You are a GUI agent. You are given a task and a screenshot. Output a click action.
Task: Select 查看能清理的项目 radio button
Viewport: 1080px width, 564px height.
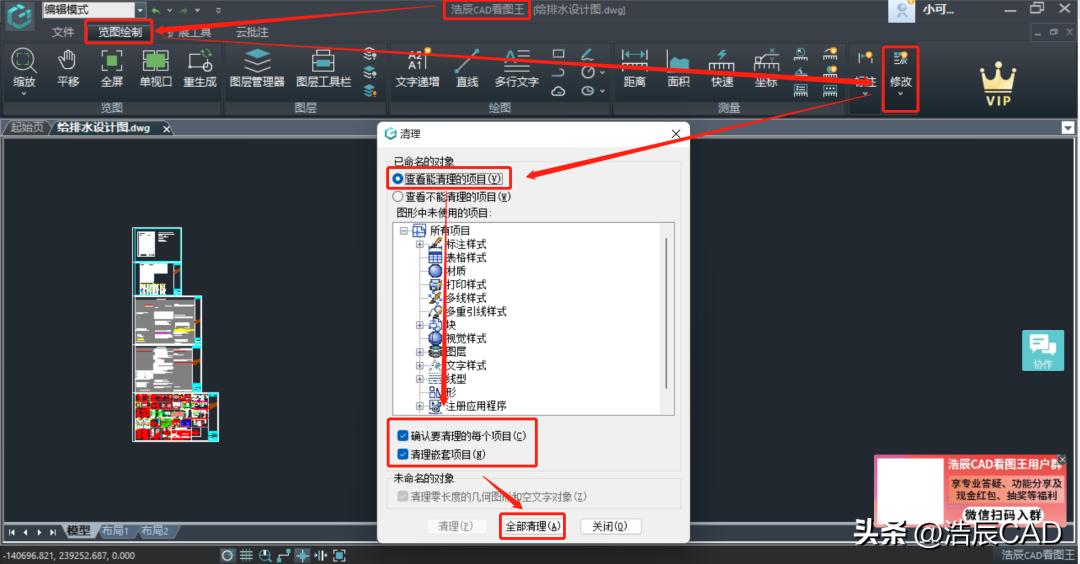point(397,179)
